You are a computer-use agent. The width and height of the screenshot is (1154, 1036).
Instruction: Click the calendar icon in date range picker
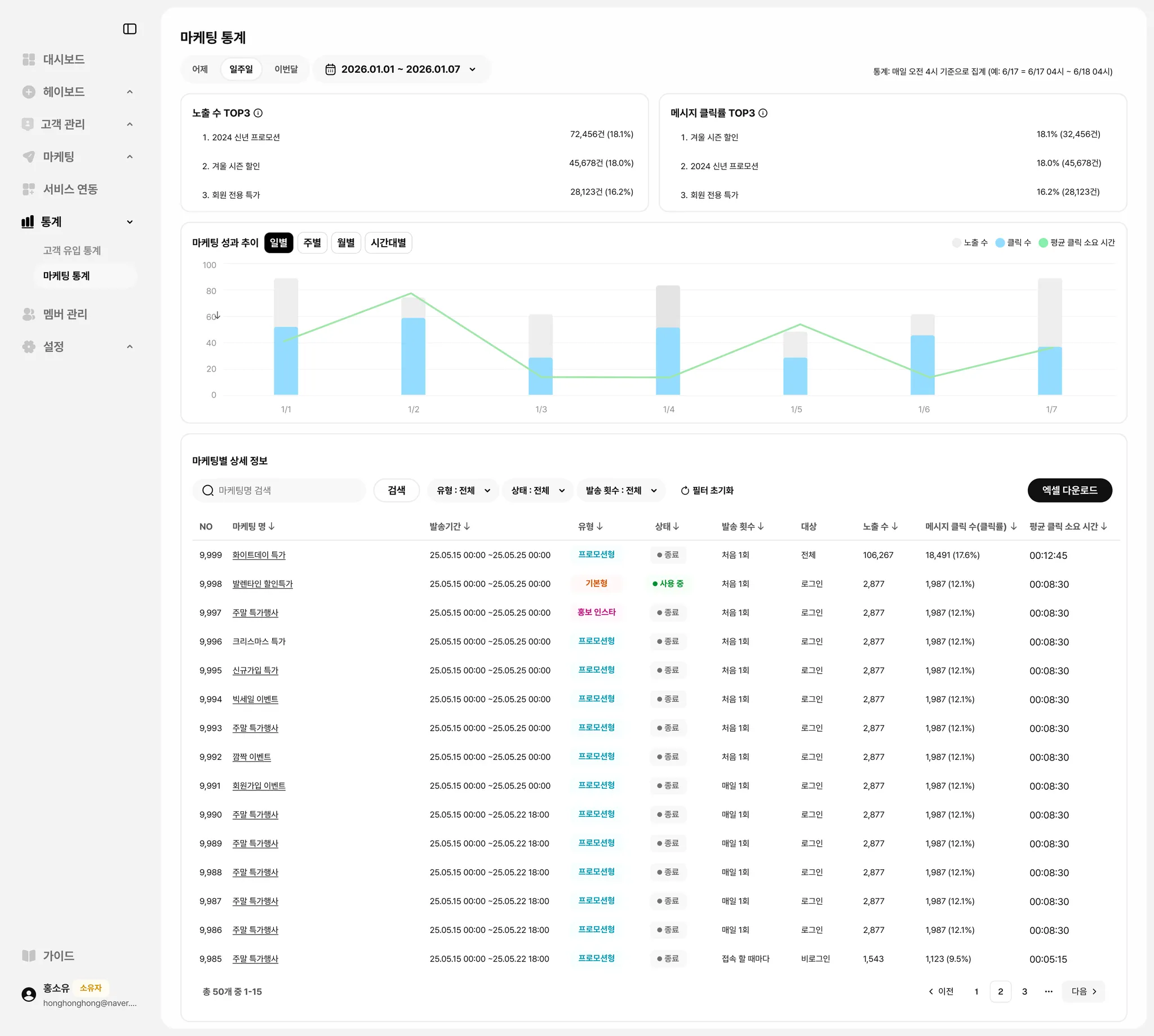(330, 69)
